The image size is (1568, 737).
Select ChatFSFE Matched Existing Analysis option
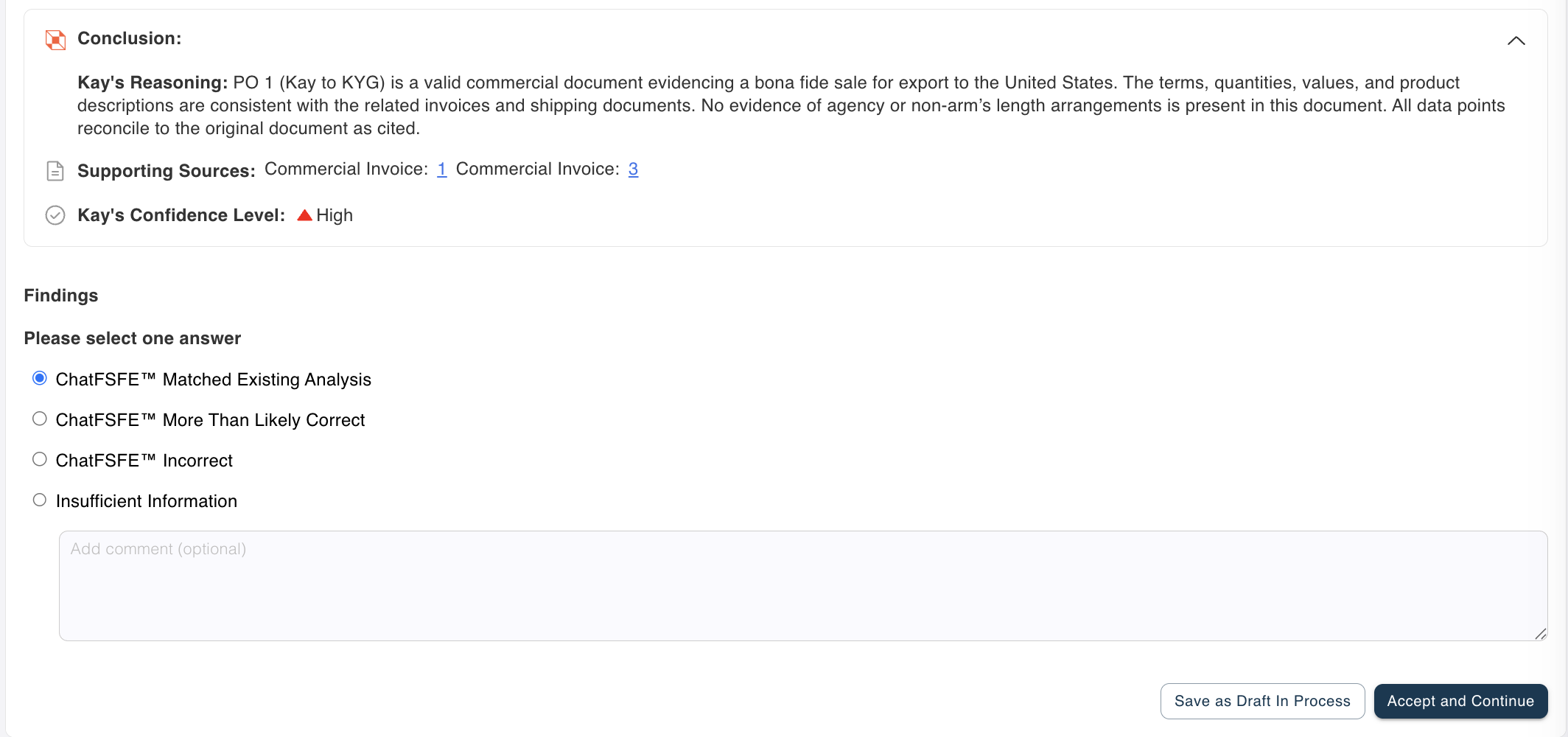(x=40, y=379)
